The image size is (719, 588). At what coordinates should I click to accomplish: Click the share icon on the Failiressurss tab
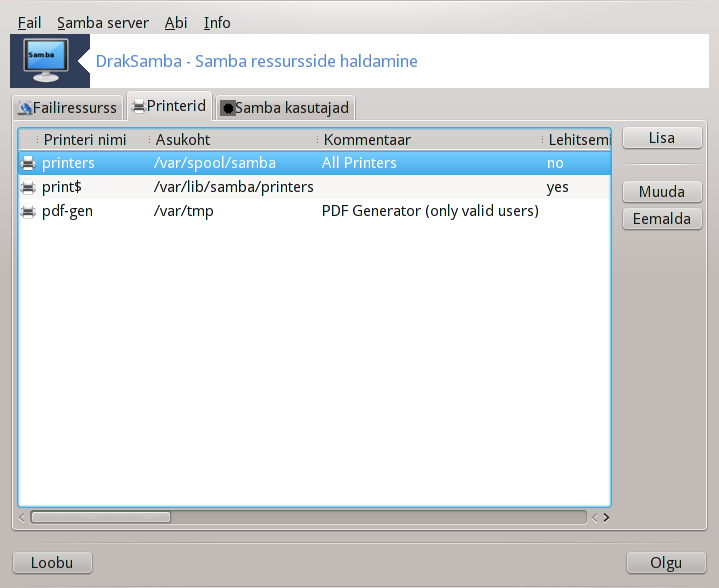pos(25,108)
